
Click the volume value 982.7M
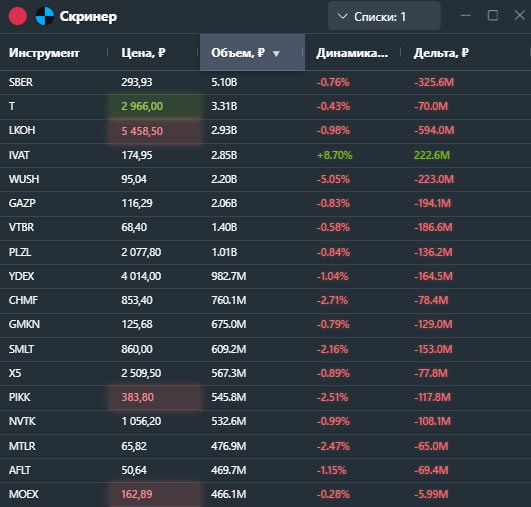click(229, 276)
